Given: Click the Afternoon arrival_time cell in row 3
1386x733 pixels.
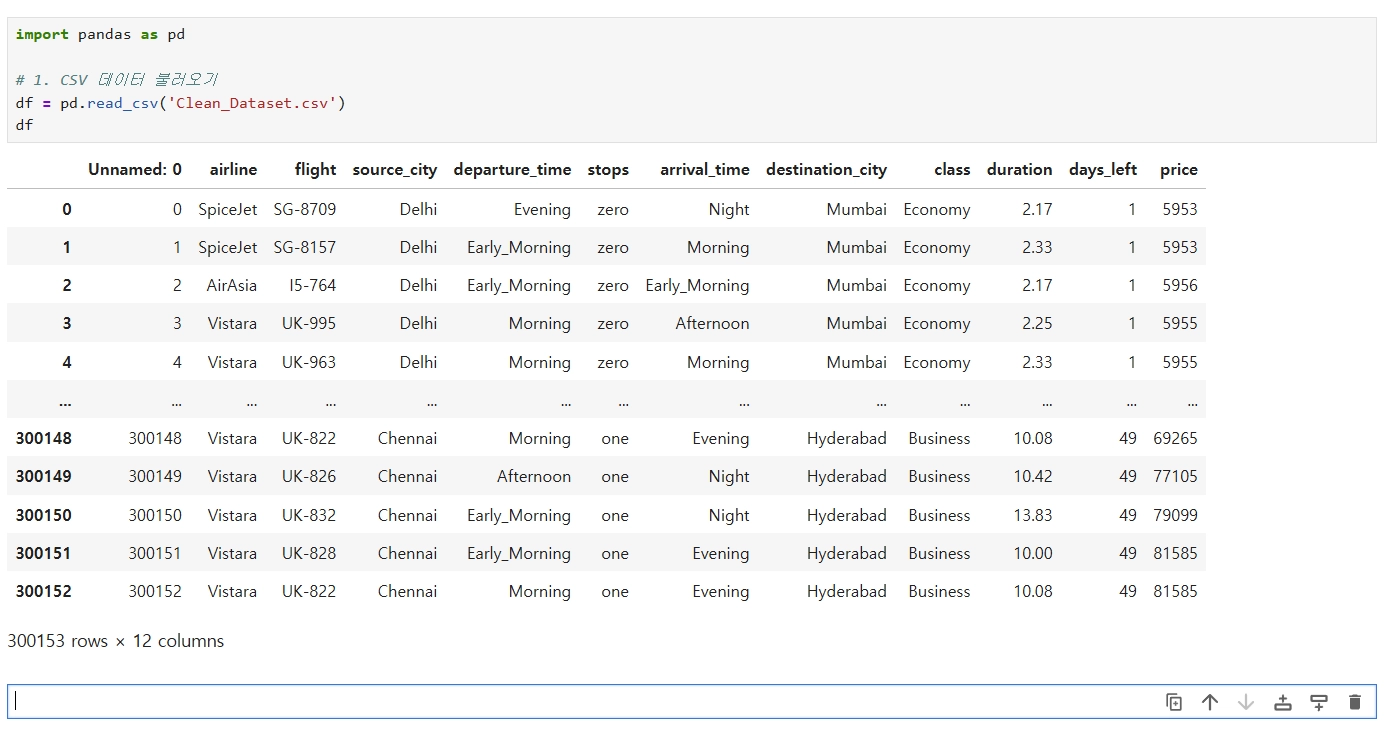Looking at the screenshot, I should 712,324.
